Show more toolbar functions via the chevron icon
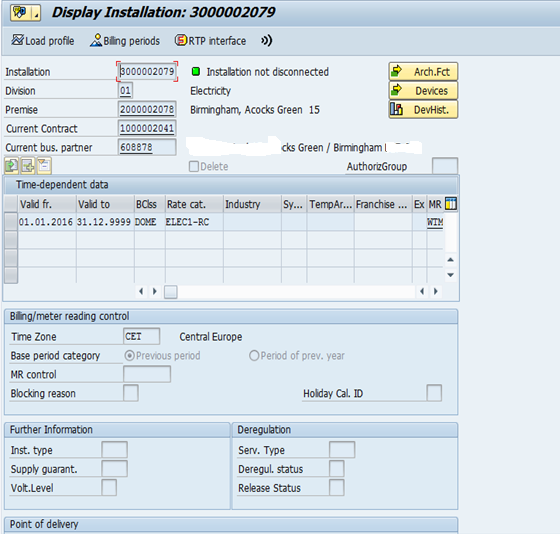 (x=266, y=41)
